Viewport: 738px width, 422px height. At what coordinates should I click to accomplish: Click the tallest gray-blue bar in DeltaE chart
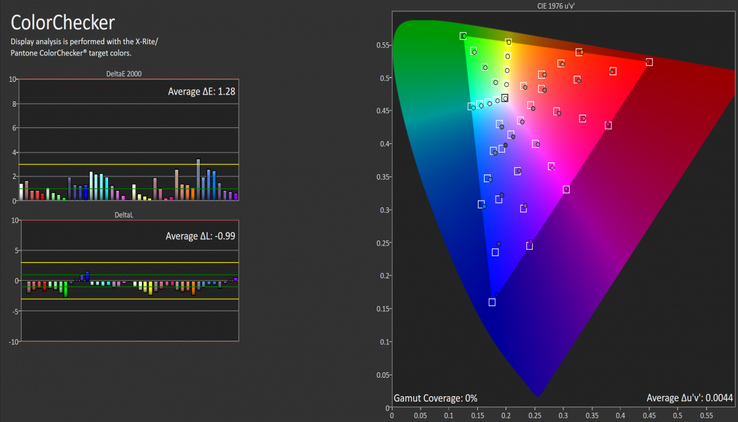click(x=198, y=180)
